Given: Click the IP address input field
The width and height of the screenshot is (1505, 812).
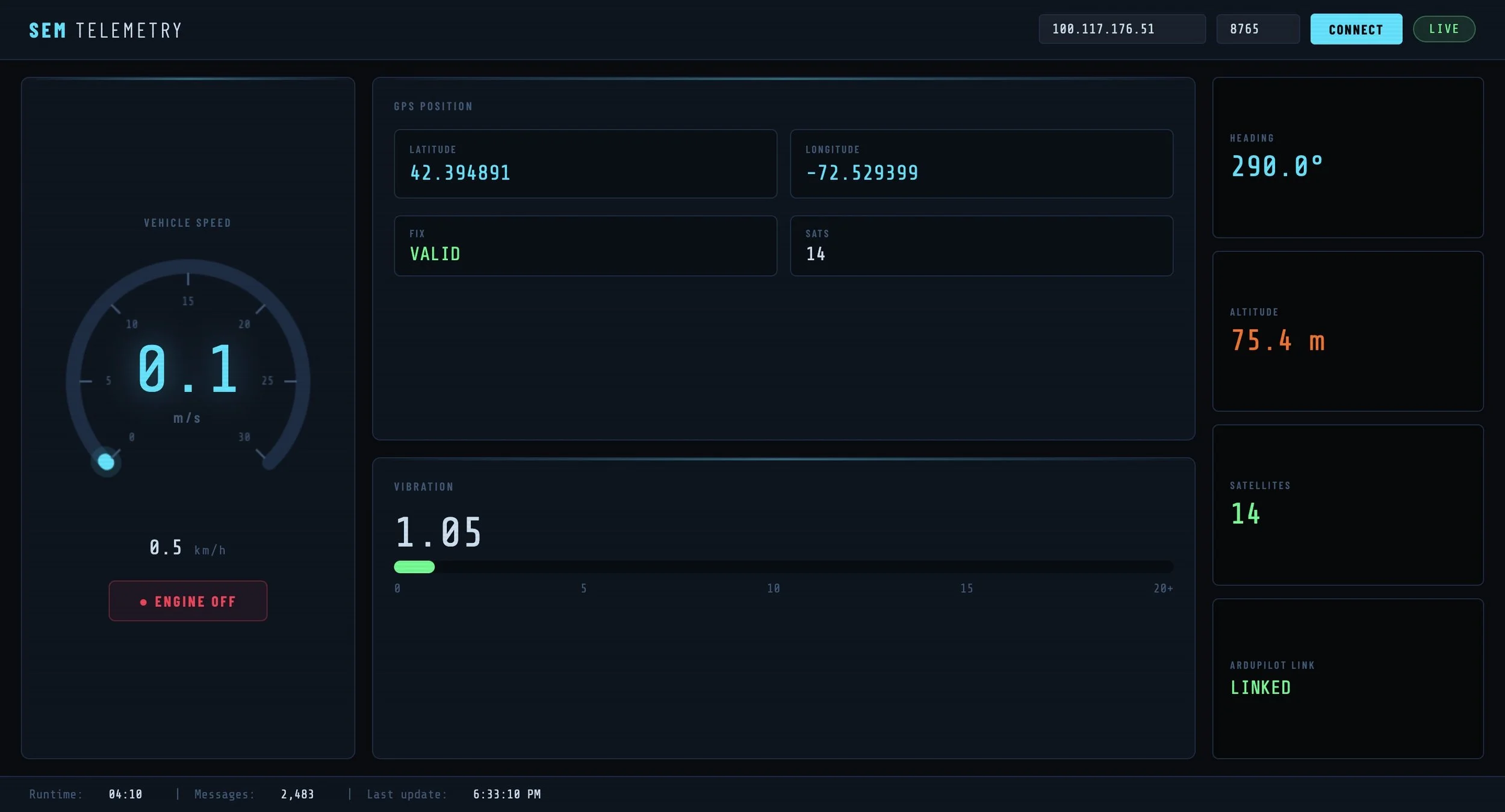Looking at the screenshot, I should pos(1122,29).
